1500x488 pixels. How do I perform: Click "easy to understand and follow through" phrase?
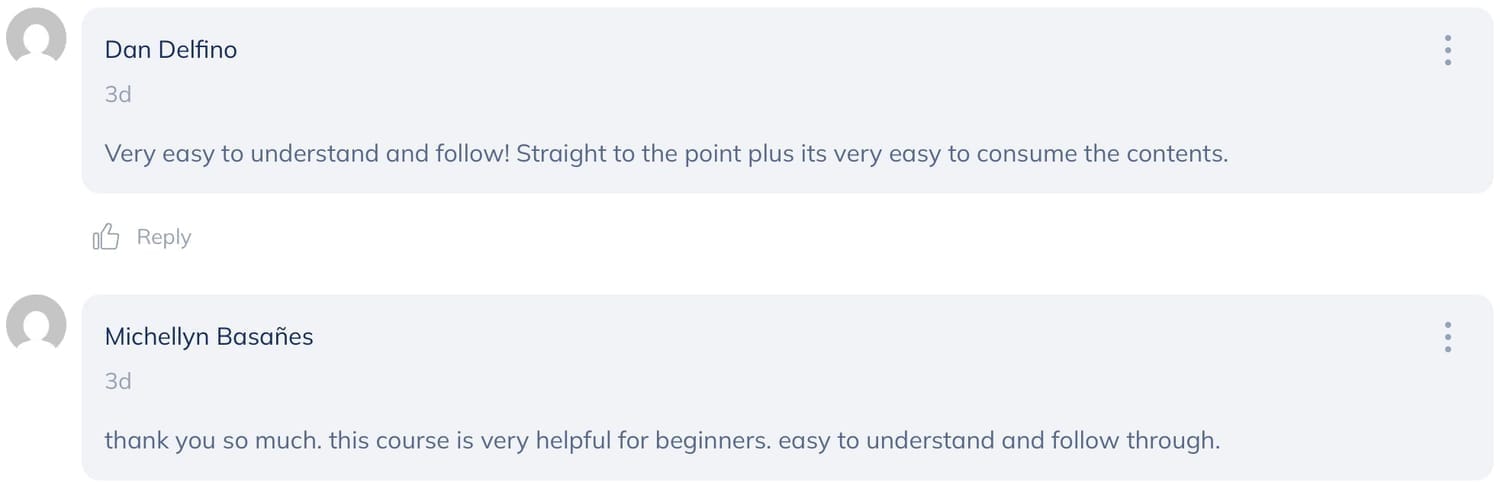998,441
